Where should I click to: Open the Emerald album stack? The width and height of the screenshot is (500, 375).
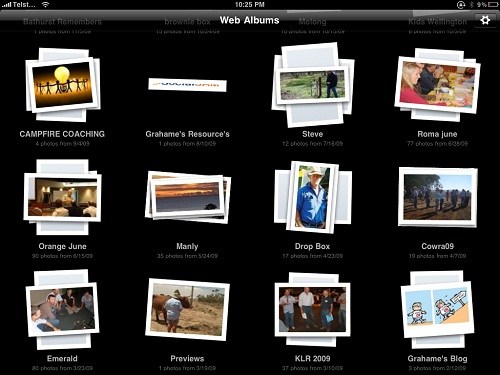(x=62, y=309)
